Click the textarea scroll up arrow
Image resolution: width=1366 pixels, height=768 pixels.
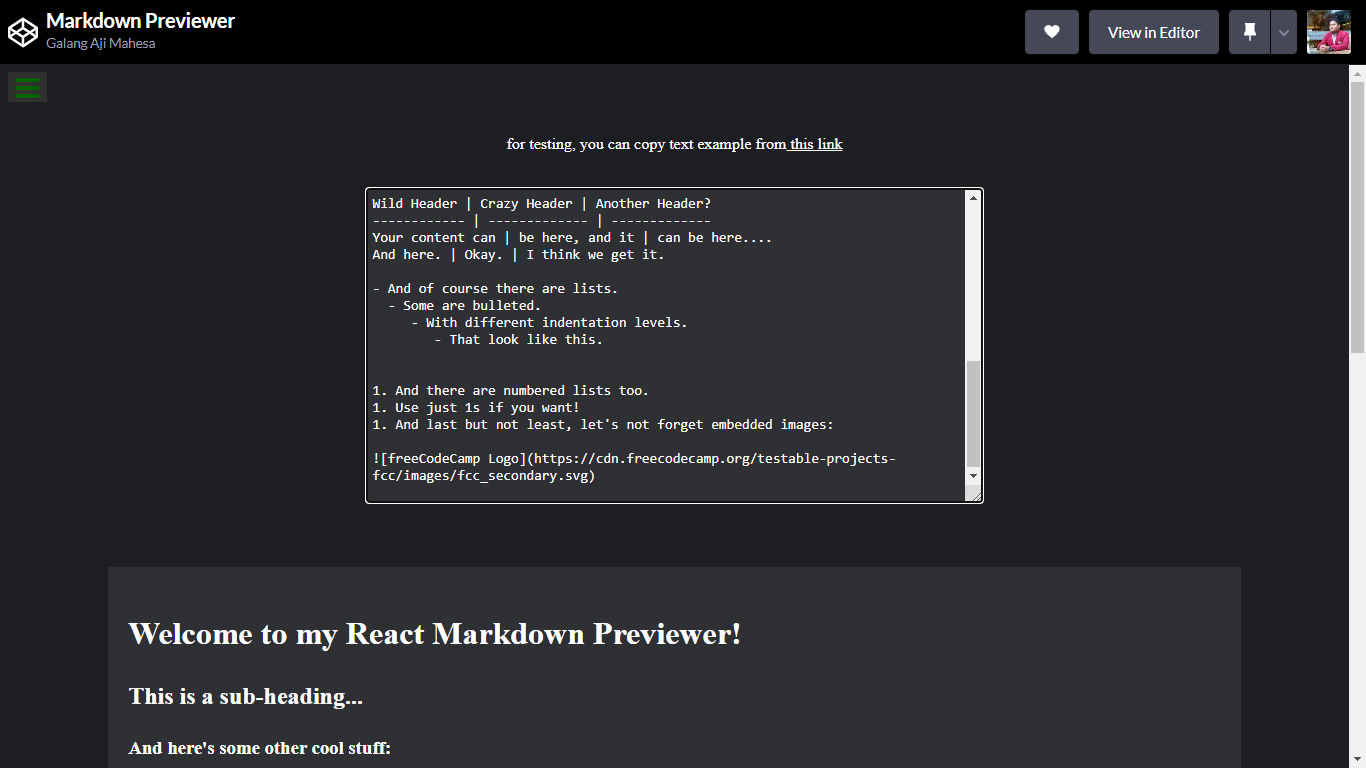973,197
